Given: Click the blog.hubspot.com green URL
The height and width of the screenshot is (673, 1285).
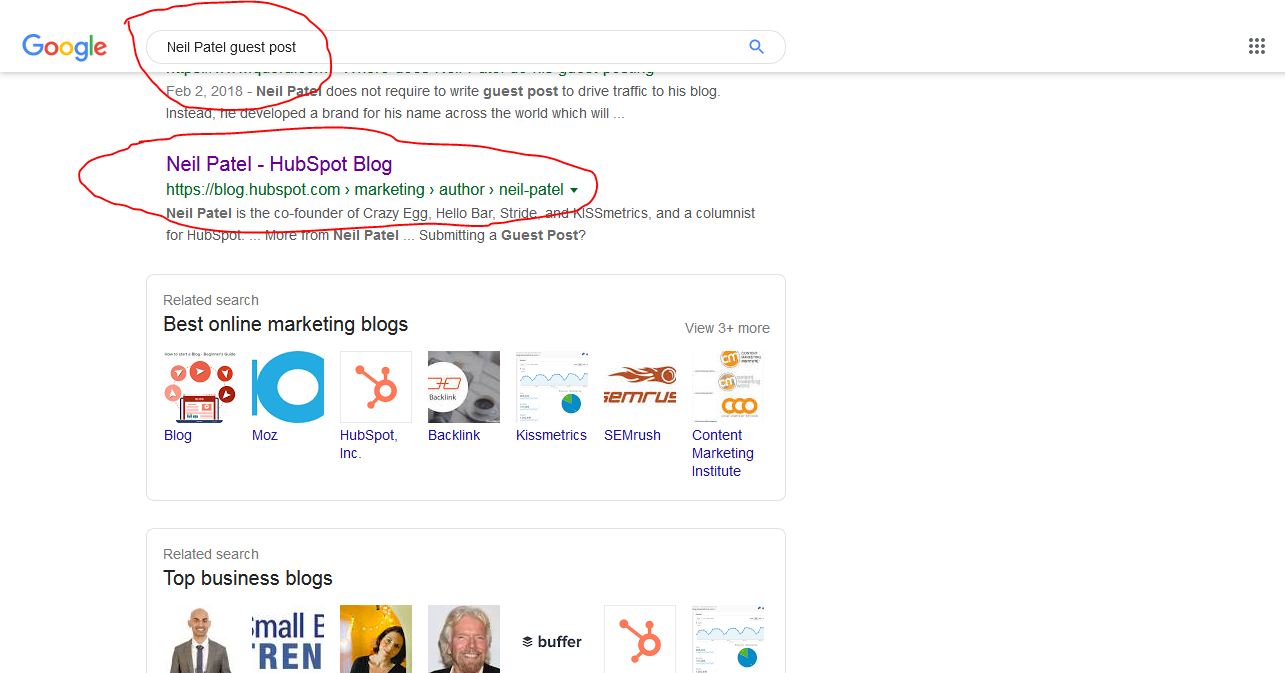Looking at the screenshot, I should (365, 190).
